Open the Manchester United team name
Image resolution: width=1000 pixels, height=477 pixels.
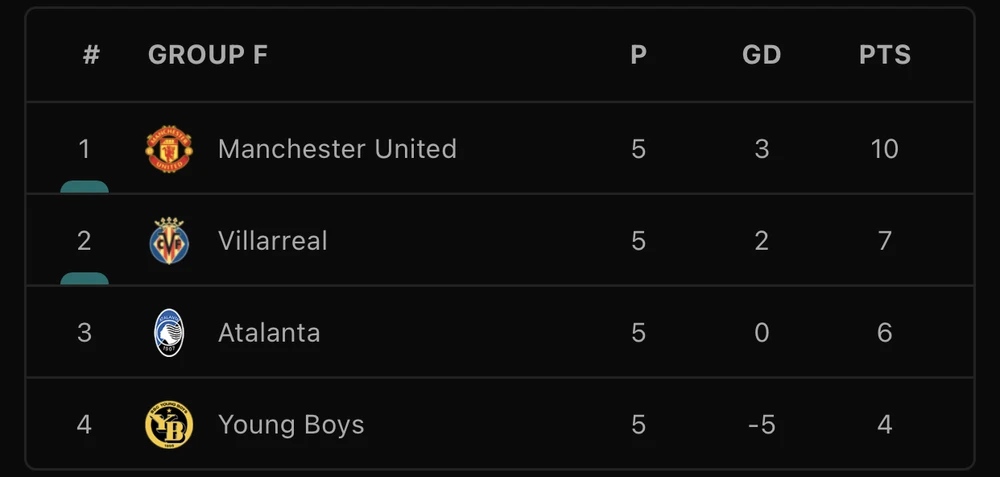pos(337,149)
